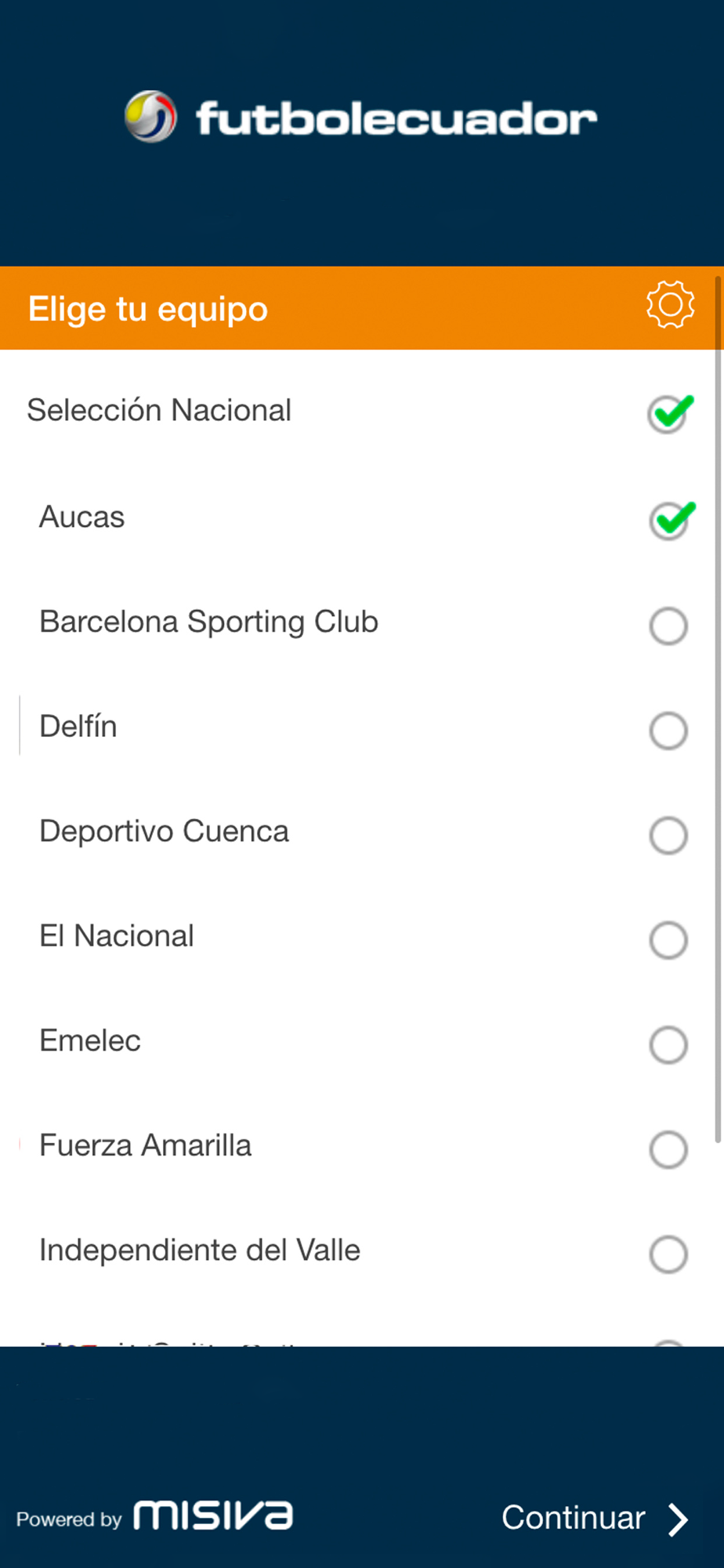Viewport: 724px width, 1568px height.
Task: Uncheck the Aucas team checkmark
Action: [672, 520]
